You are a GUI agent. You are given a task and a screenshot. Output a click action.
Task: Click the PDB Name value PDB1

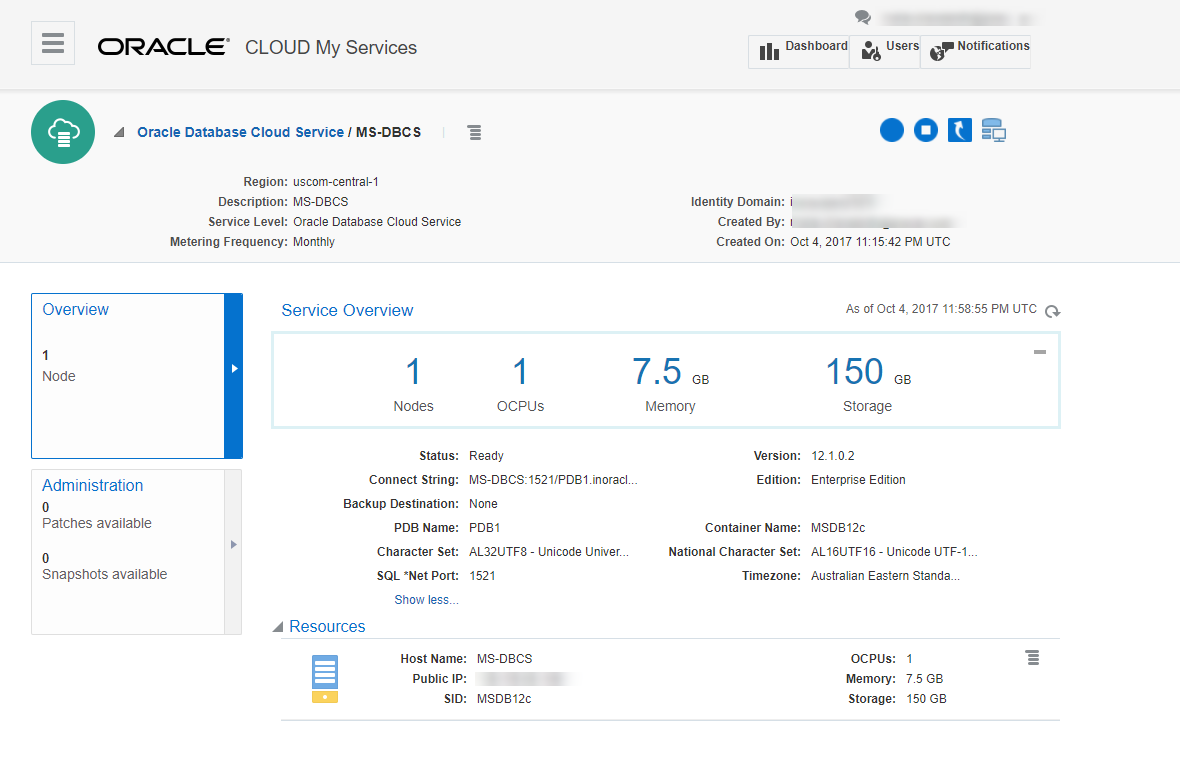(x=485, y=528)
